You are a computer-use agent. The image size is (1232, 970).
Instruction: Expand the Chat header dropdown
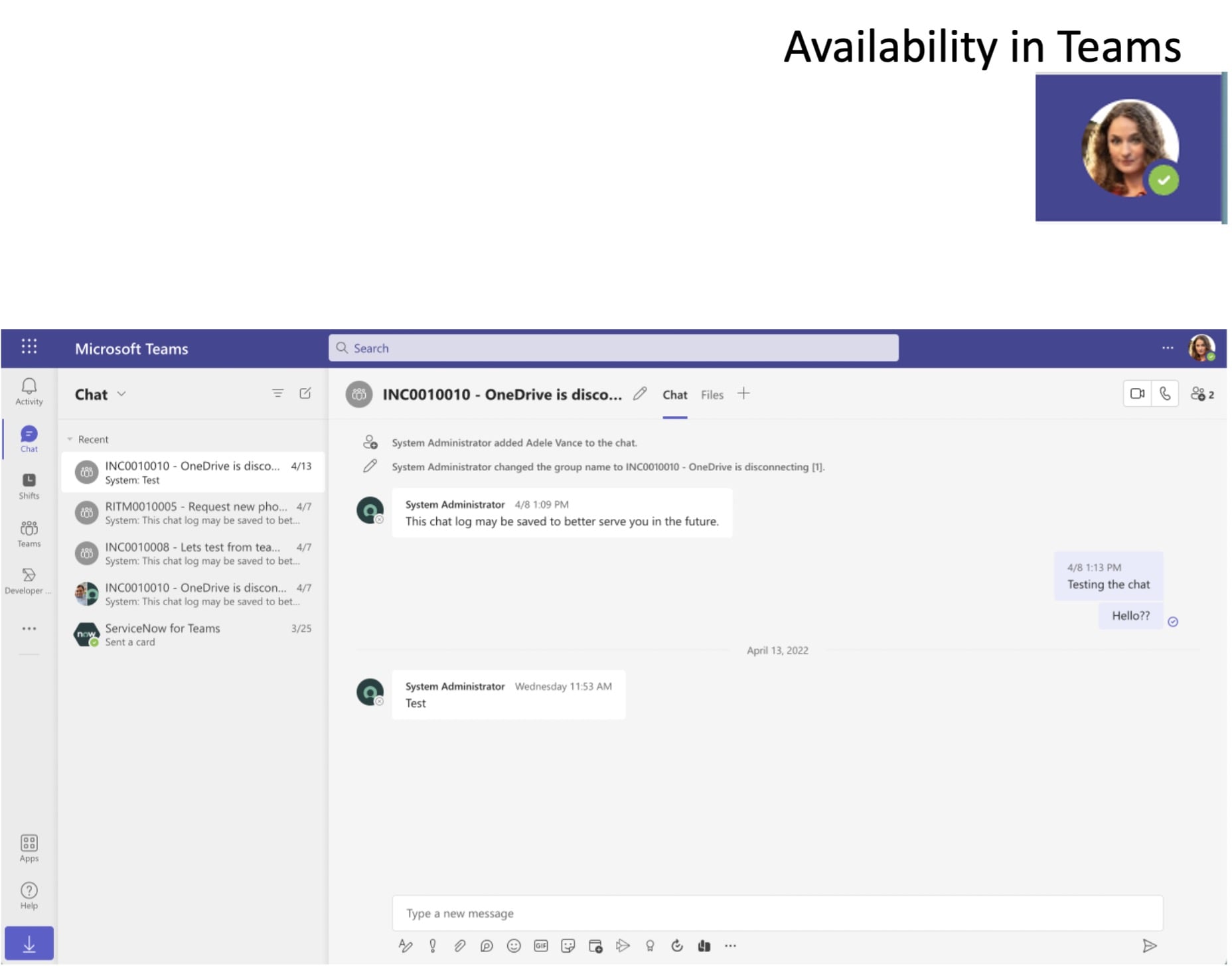pos(121,393)
